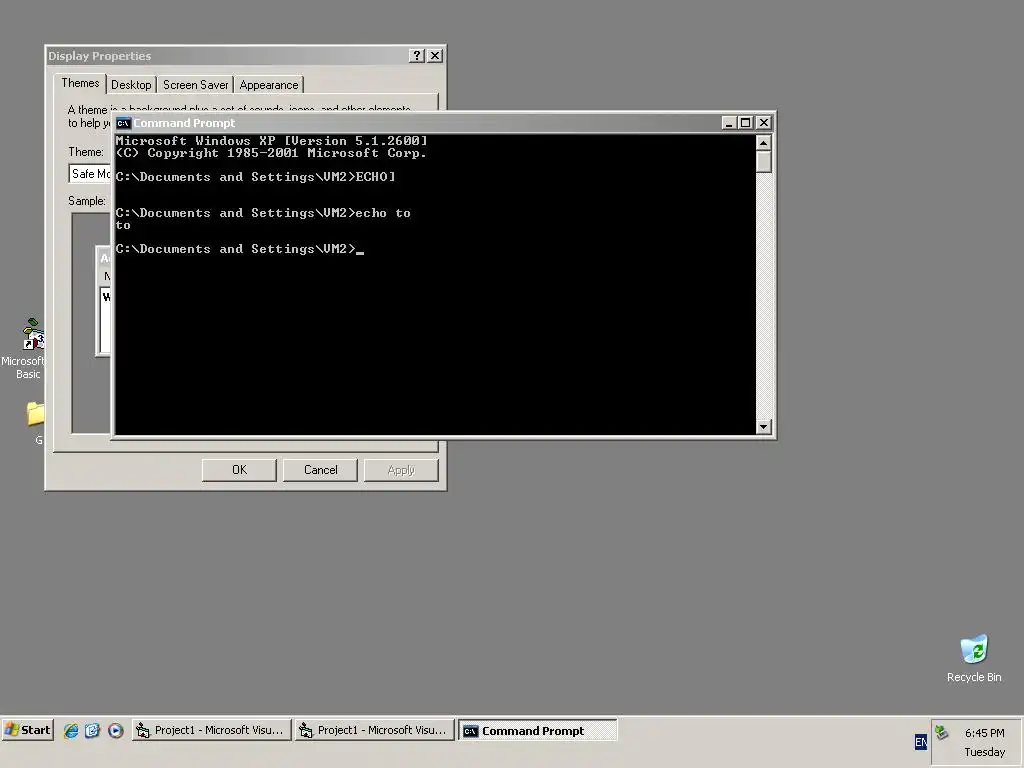Switch to the first Project1 Visual Basic taskbar button
This screenshot has height=768, width=1024.
tap(211, 730)
